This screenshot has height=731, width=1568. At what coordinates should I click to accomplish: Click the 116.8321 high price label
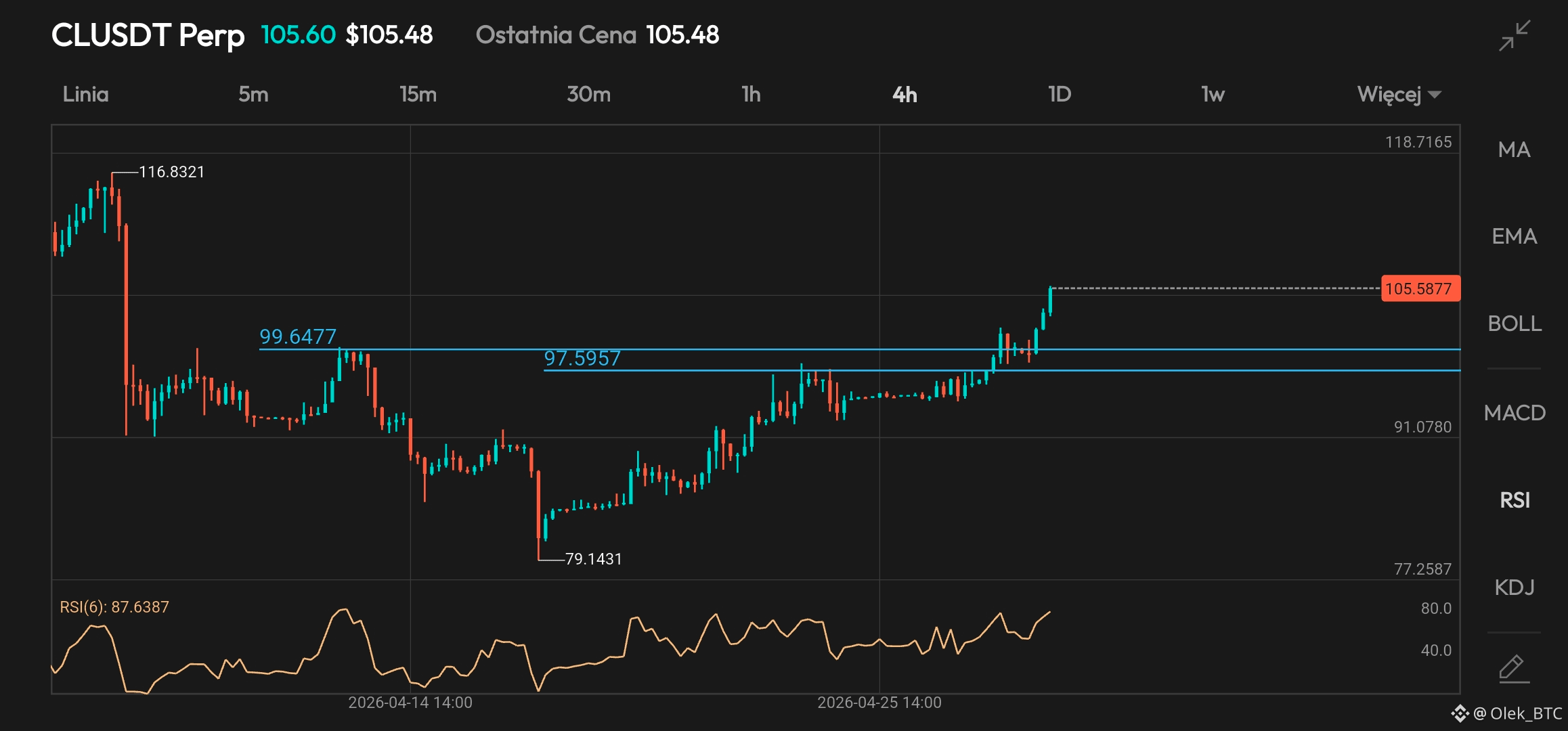click(171, 172)
